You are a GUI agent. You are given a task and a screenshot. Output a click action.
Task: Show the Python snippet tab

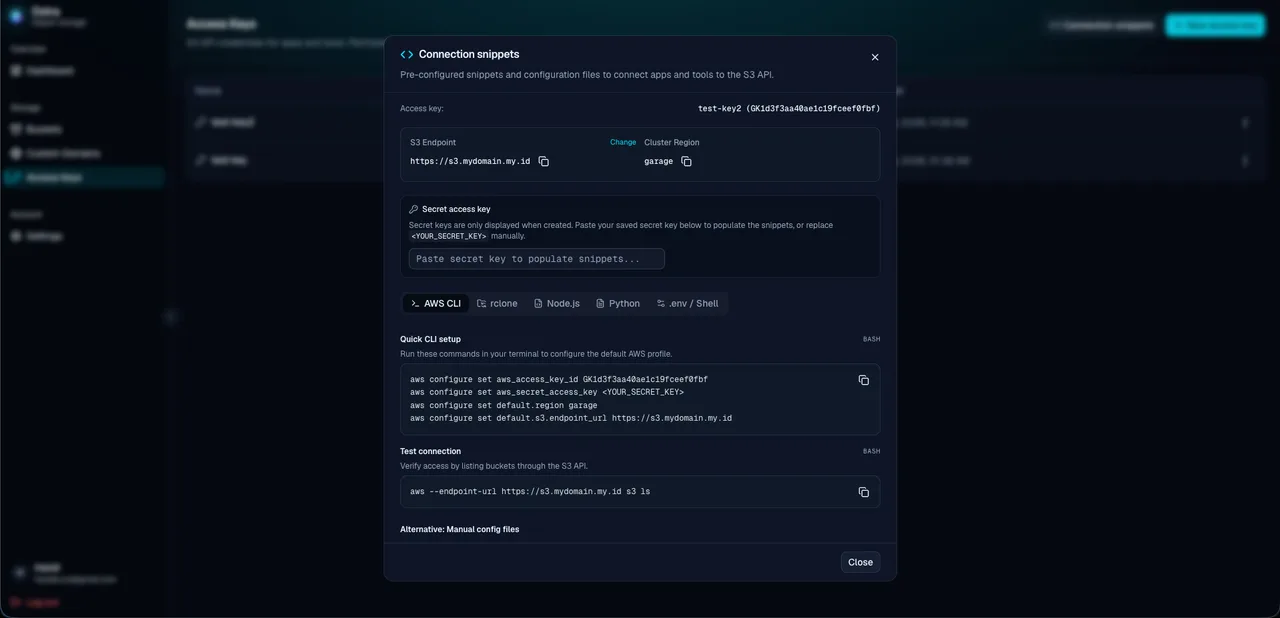(618, 303)
